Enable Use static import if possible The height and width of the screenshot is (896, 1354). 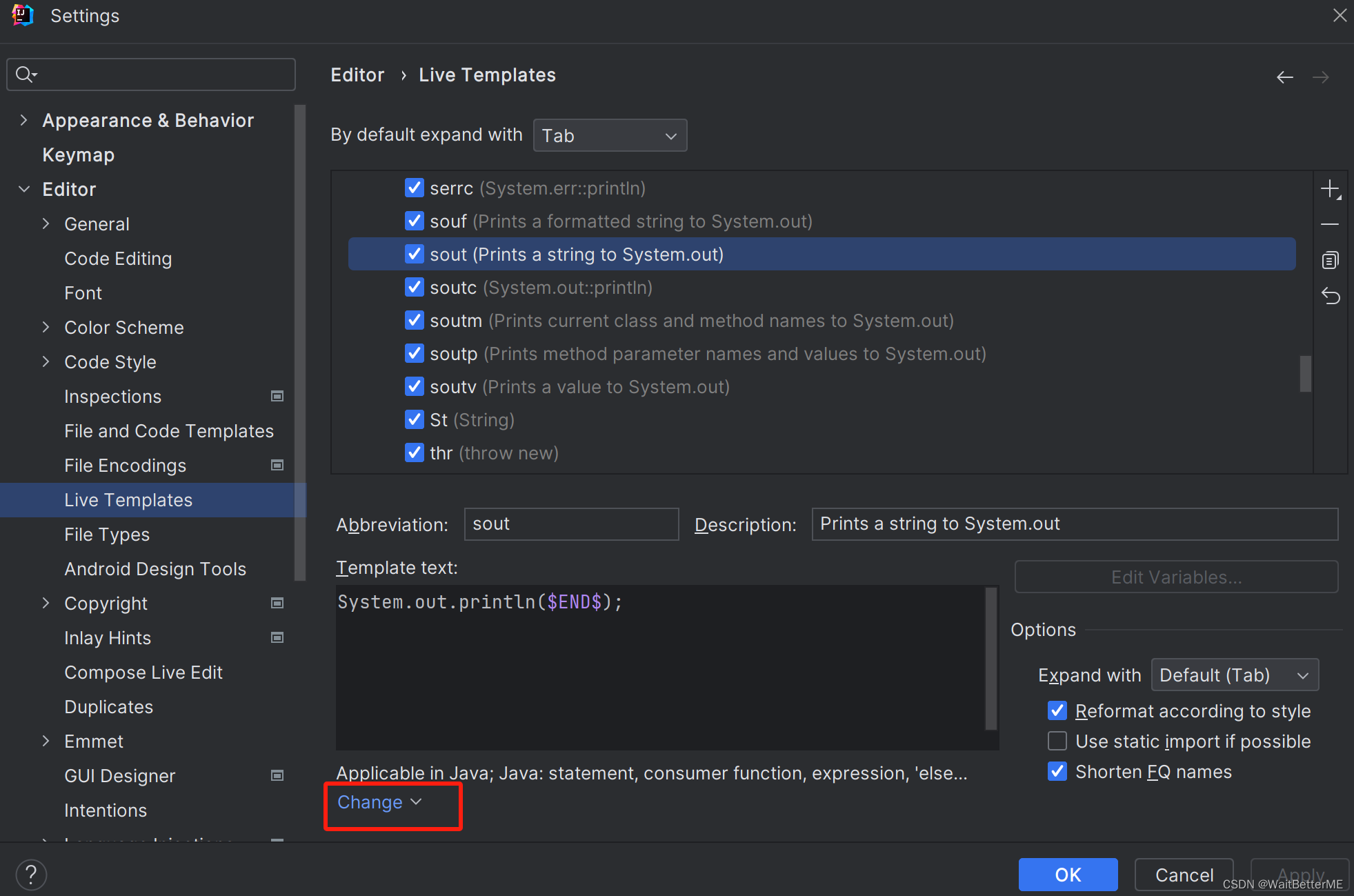click(x=1057, y=741)
